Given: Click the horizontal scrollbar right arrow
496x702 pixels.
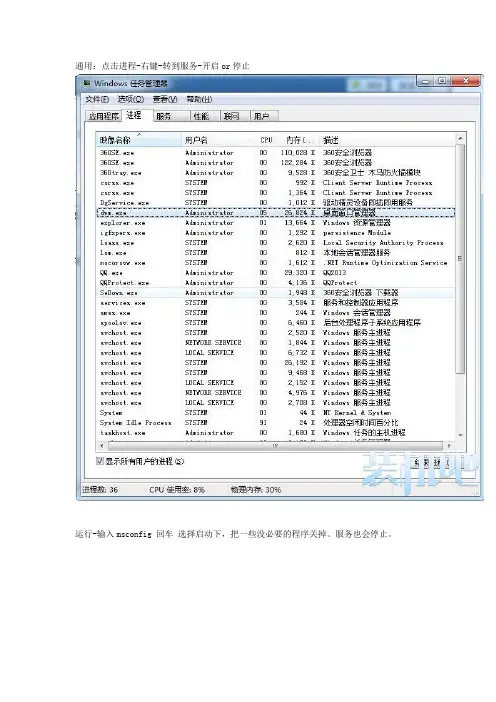Looking at the screenshot, I should (449, 446).
